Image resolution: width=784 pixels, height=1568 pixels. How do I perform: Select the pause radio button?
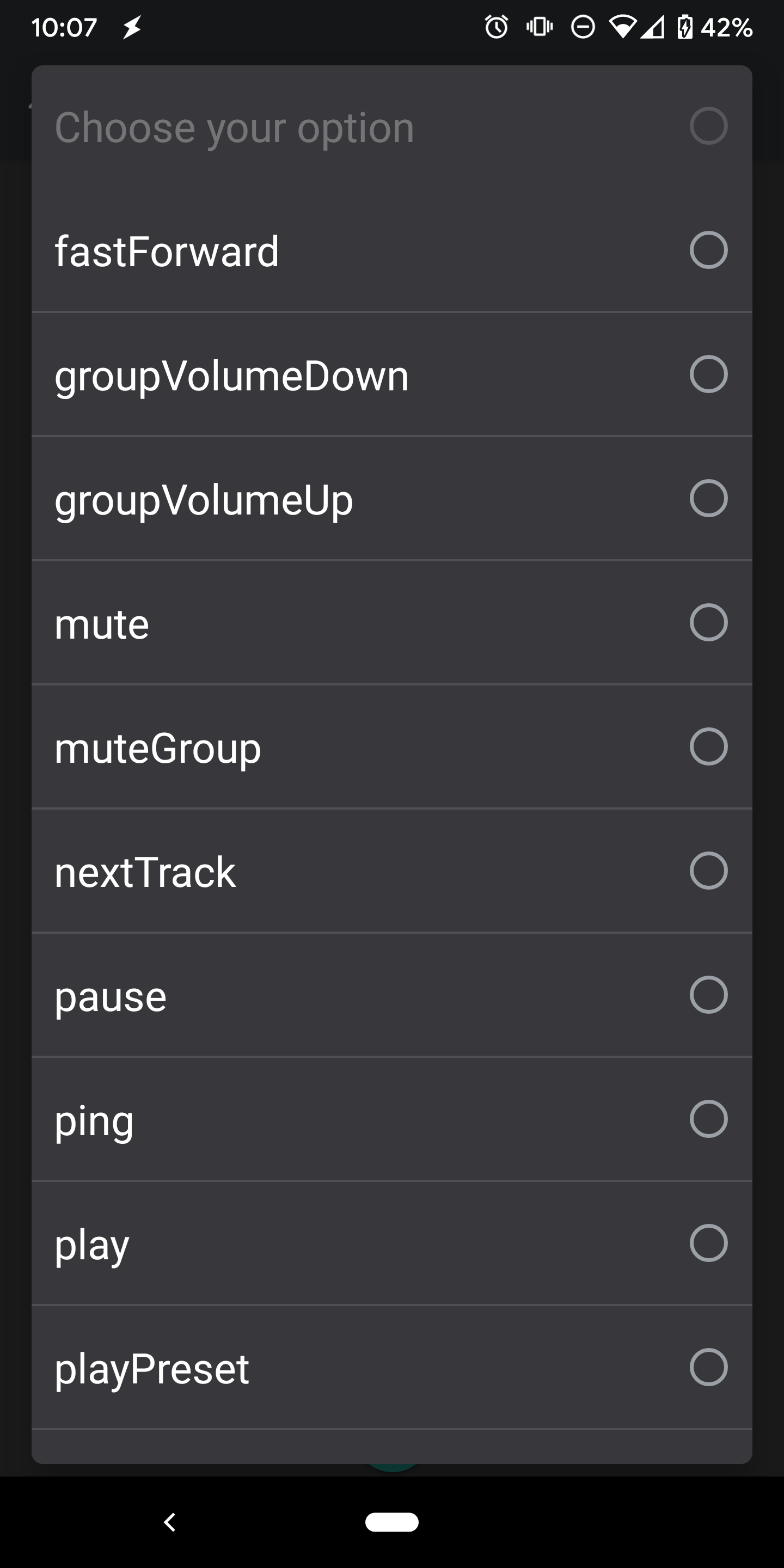coord(708,995)
